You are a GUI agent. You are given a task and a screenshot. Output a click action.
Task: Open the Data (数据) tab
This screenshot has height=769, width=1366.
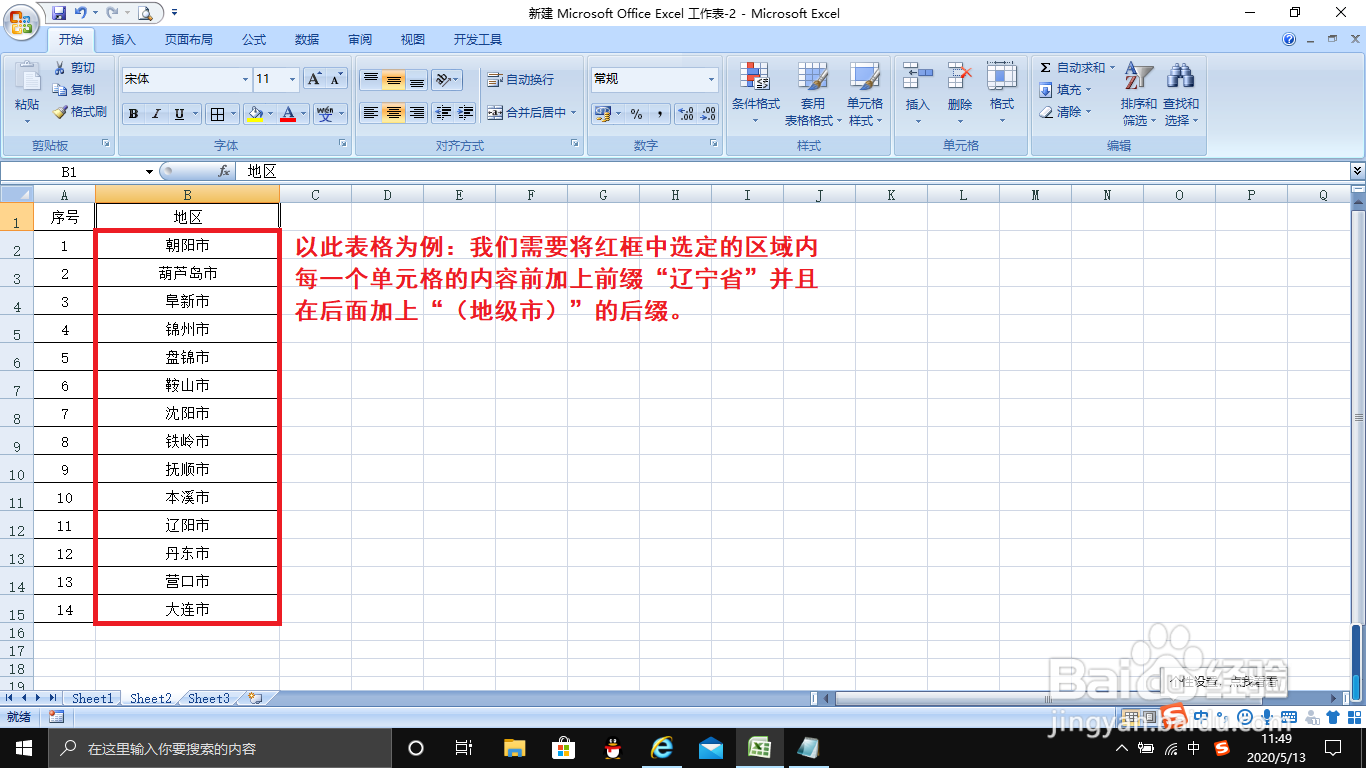(307, 40)
